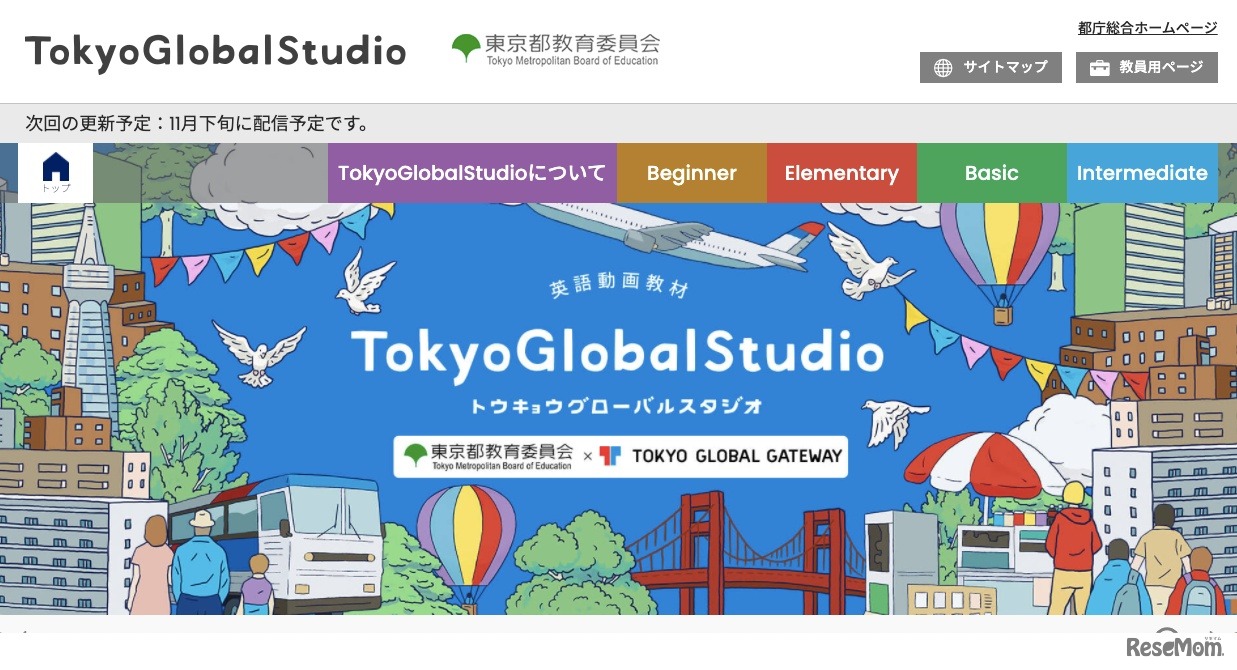The height and width of the screenshot is (670, 1237).
Task: Click the サイトマップ button
Action: pyautogui.click(x=990, y=68)
